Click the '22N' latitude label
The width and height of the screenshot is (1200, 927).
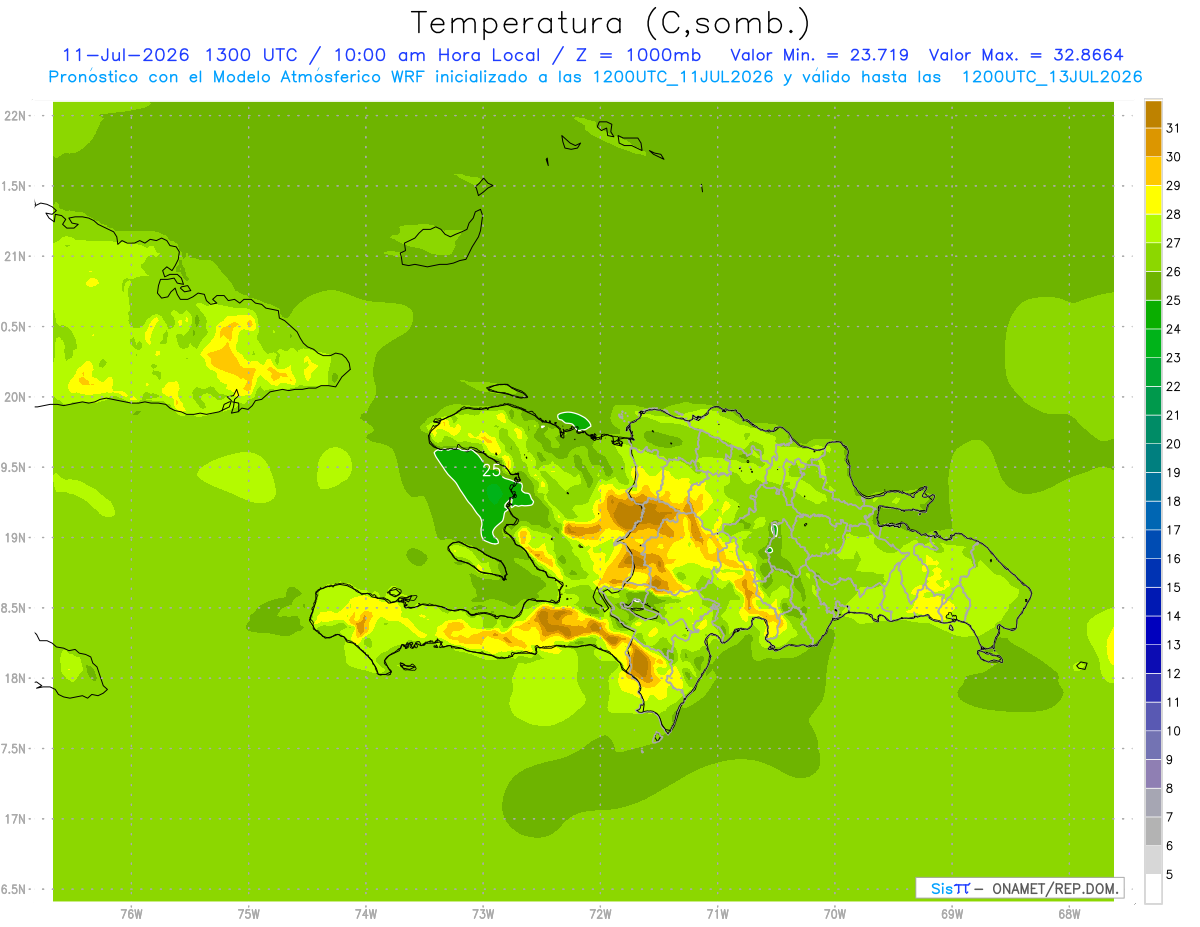17,116
